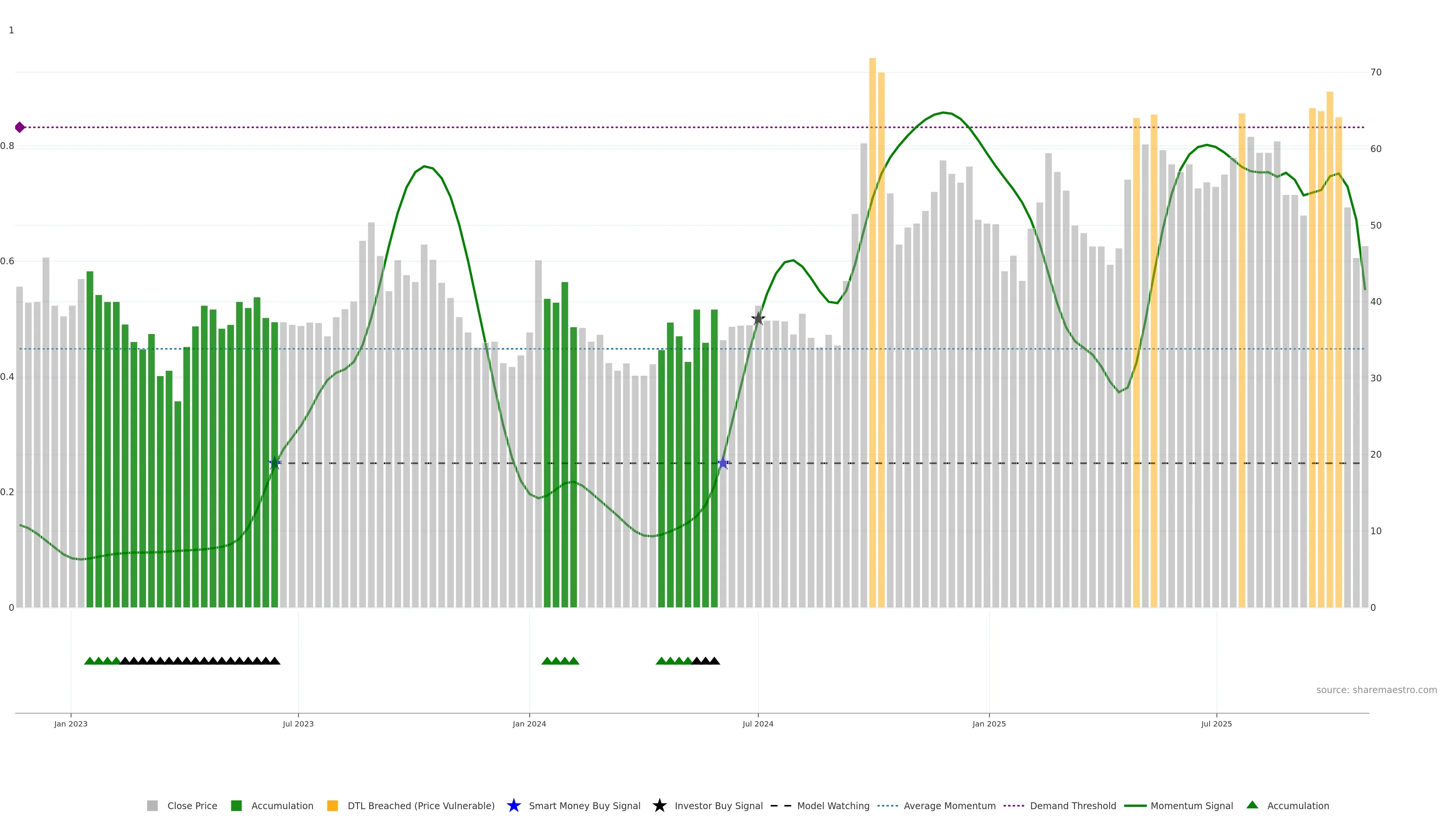This screenshot has width=1456, height=819.
Task: Click the Jan 2023 axis label
Action: 71,723
